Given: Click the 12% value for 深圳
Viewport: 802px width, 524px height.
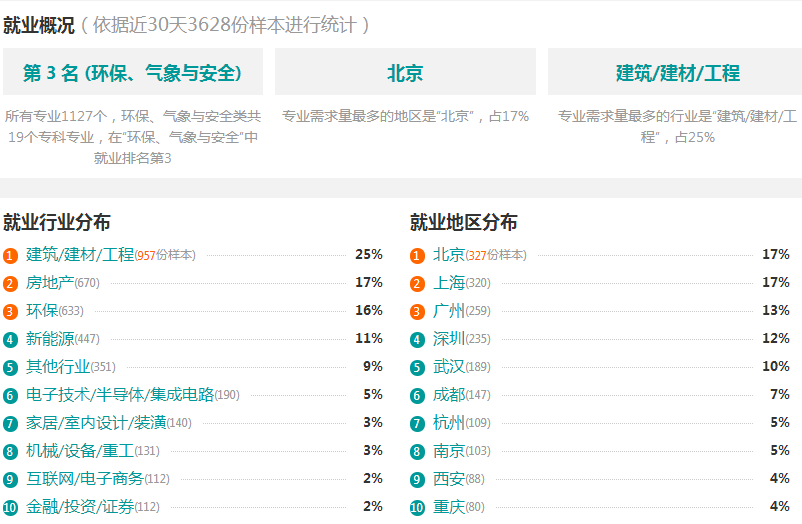Looking at the screenshot, I should (776, 339).
